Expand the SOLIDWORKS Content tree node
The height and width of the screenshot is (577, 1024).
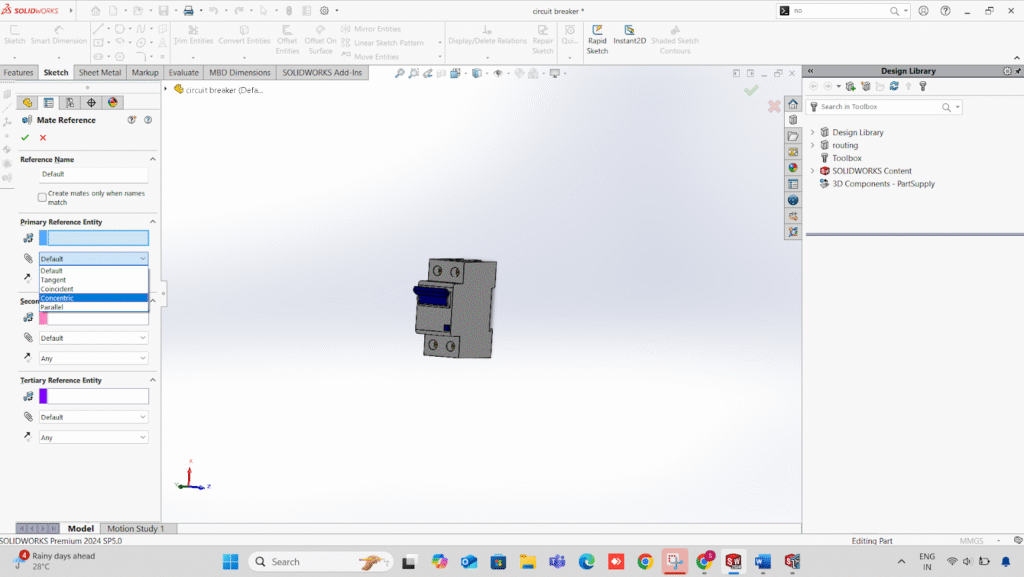[x=812, y=171]
